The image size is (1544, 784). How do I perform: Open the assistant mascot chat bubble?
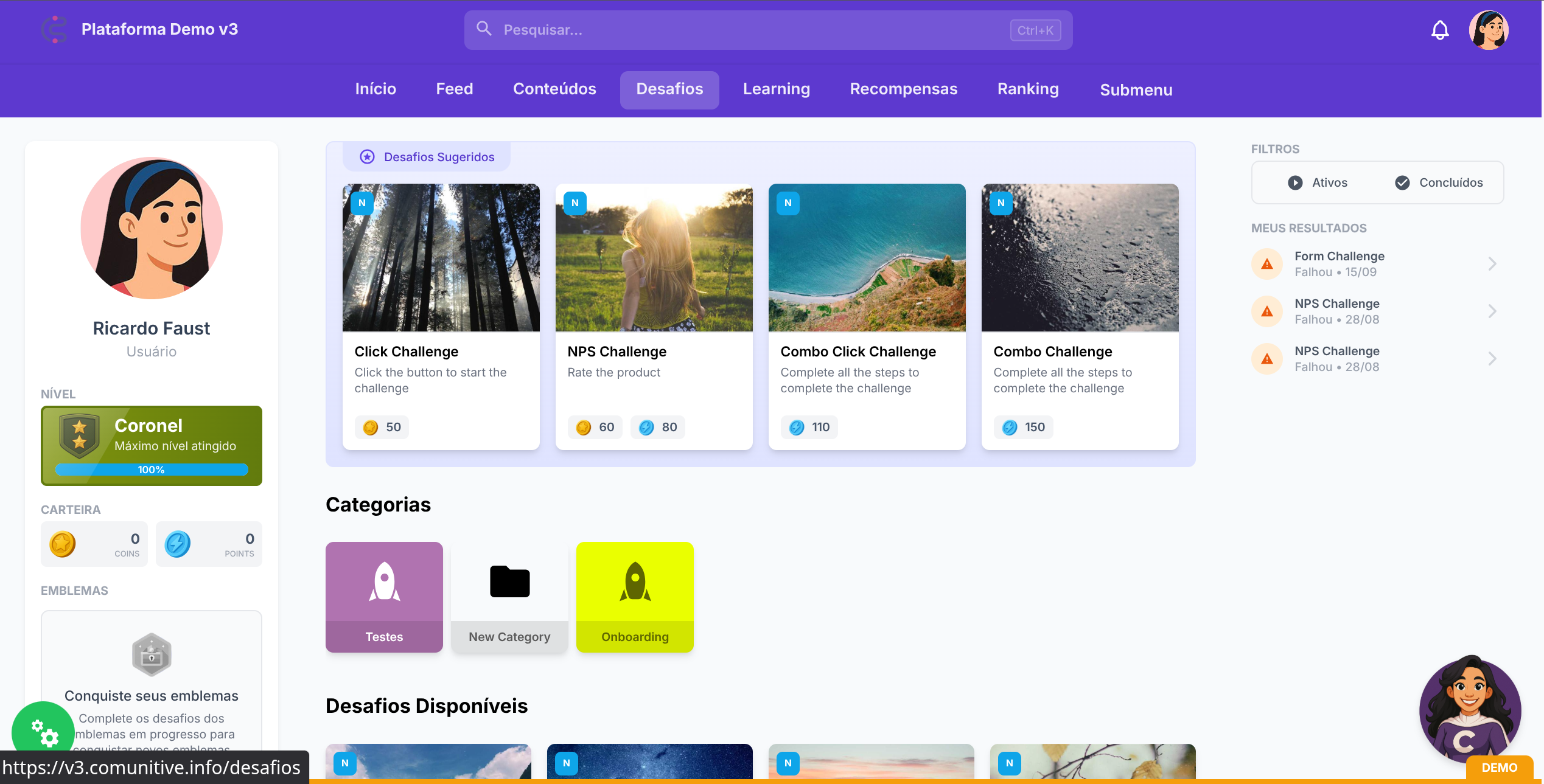pos(1469,710)
